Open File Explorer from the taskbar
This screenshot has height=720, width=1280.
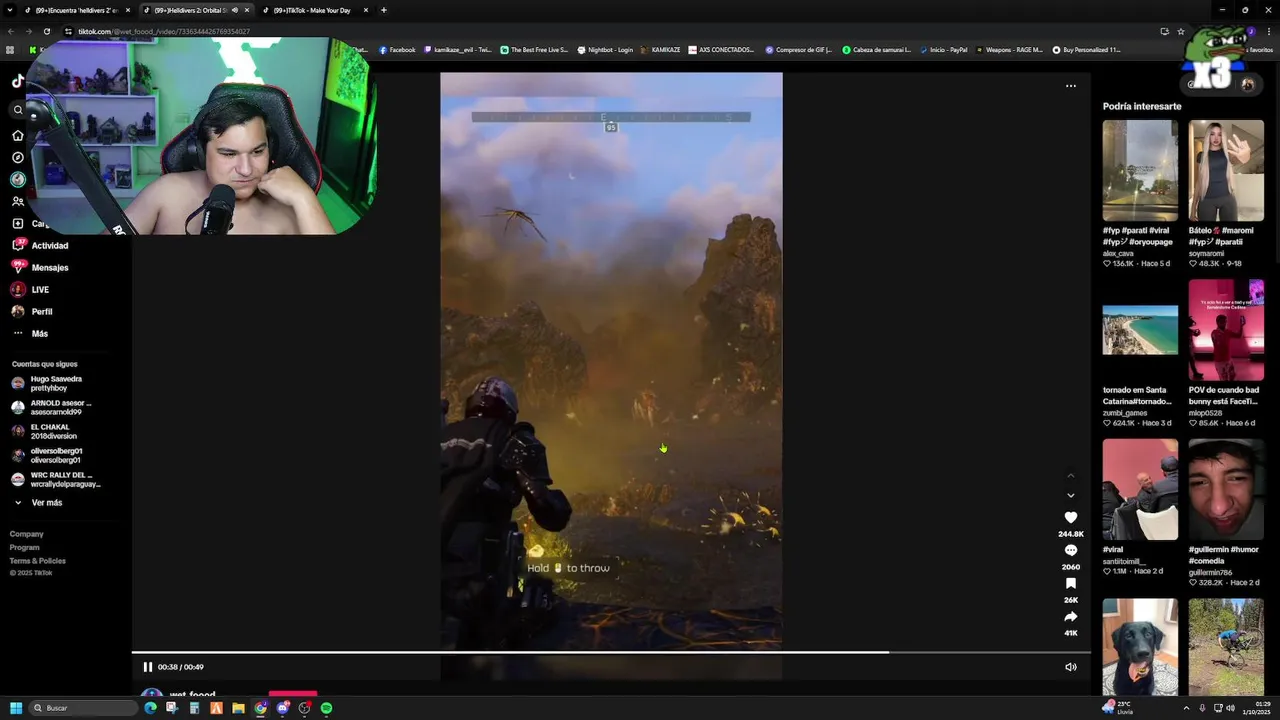tap(238, 708)
